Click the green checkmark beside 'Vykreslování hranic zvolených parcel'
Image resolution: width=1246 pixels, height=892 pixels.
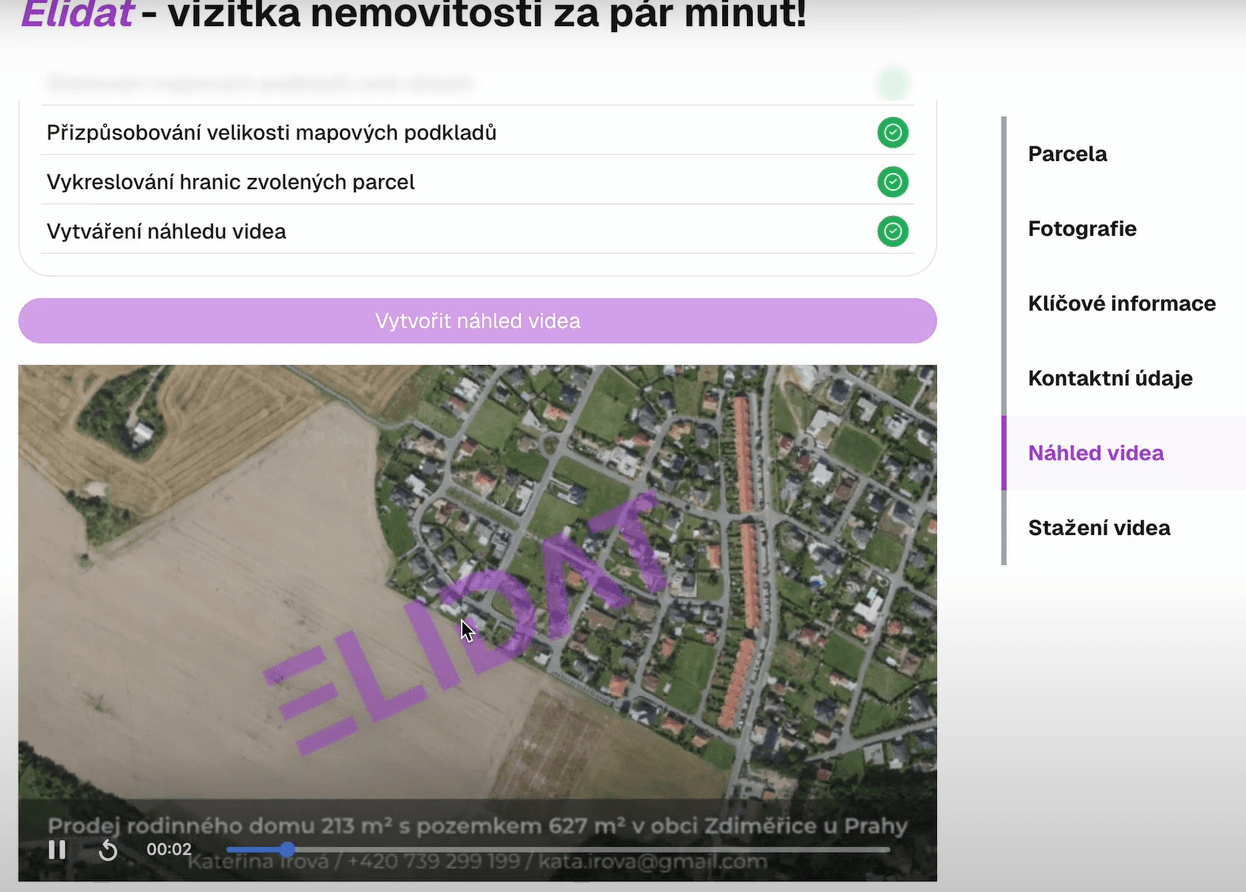point(892,181)
